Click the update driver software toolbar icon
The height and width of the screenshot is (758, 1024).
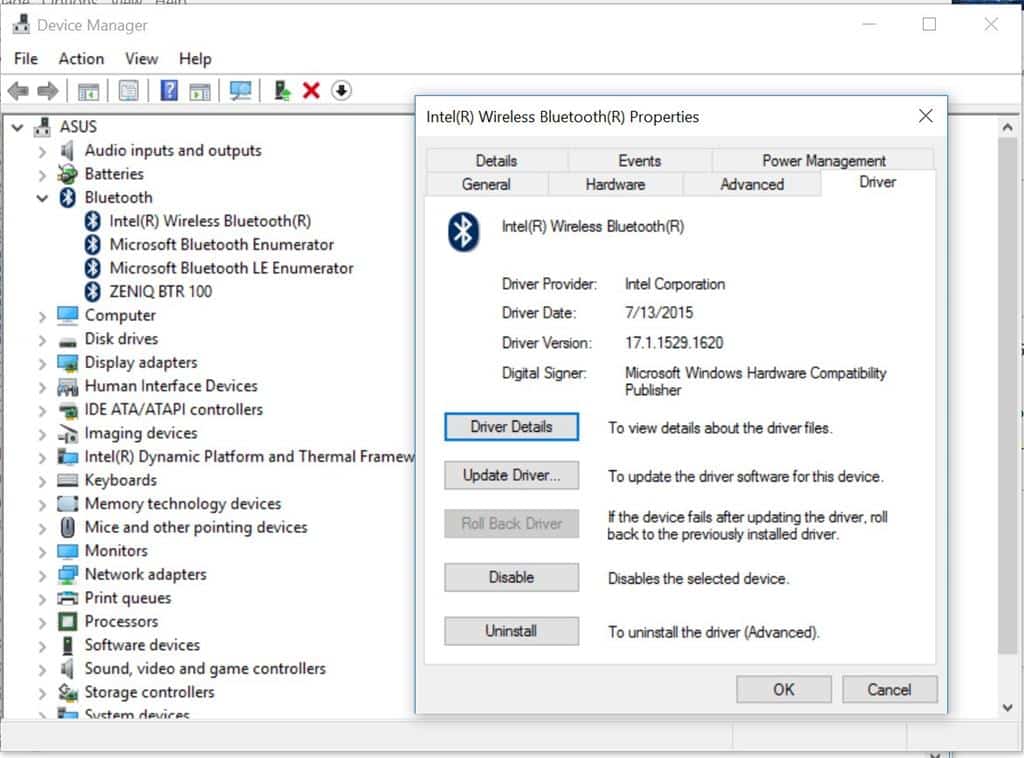(282, 91)
